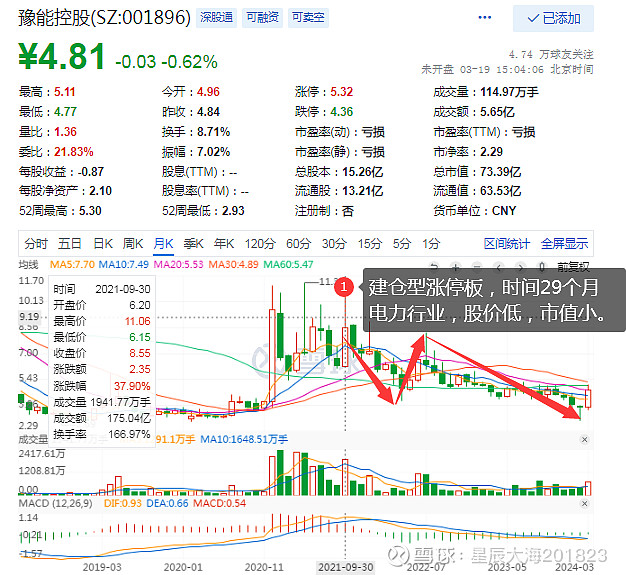Image resolution: width=626 pixels, height=575 pixels.
Task: Click the 换手：8.71% quote value
Action: [196, 132]
